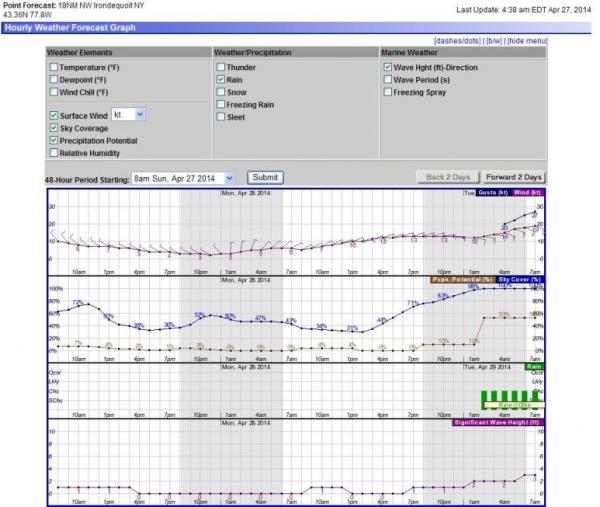Enable the Wave Period (s) checkbox

point(387,79)
